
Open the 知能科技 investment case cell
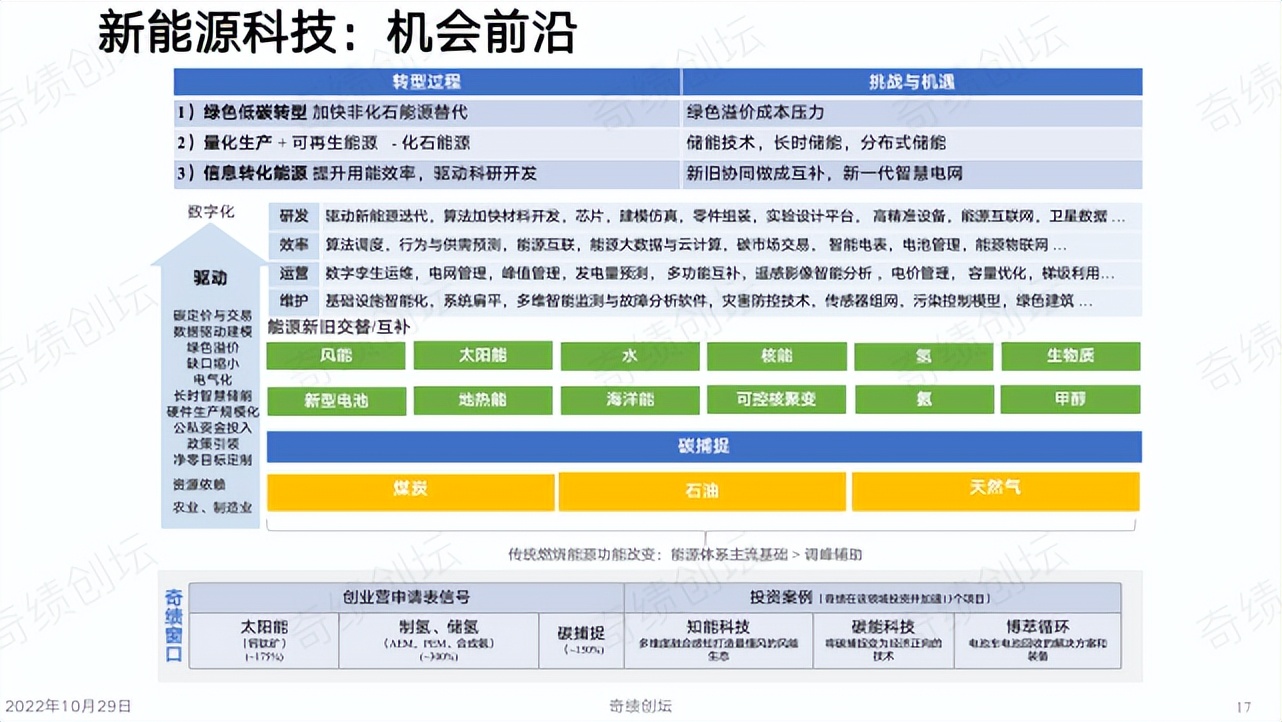(719, 639)
